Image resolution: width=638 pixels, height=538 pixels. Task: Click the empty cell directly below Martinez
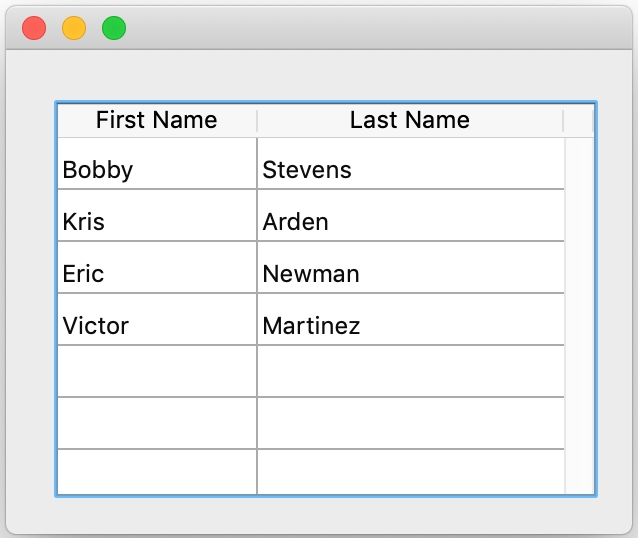click(x=410, y=372)
